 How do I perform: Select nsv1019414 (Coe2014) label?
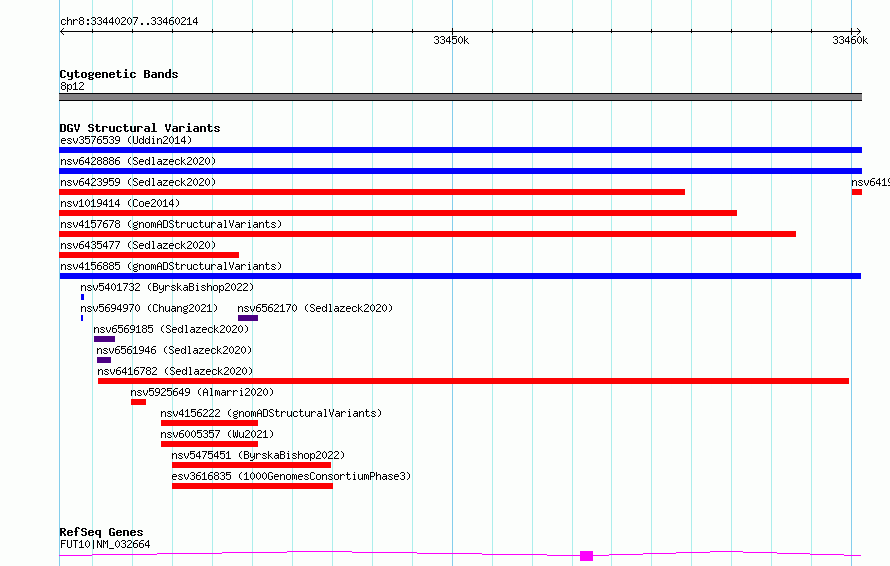click(120, 203)
